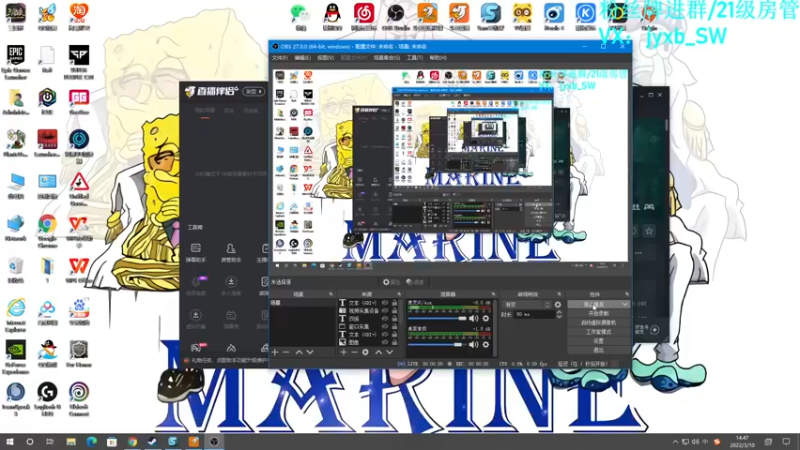Adjust the 桌面音频 volume slider
Screen dimensions: 800x450
point(437,344)
